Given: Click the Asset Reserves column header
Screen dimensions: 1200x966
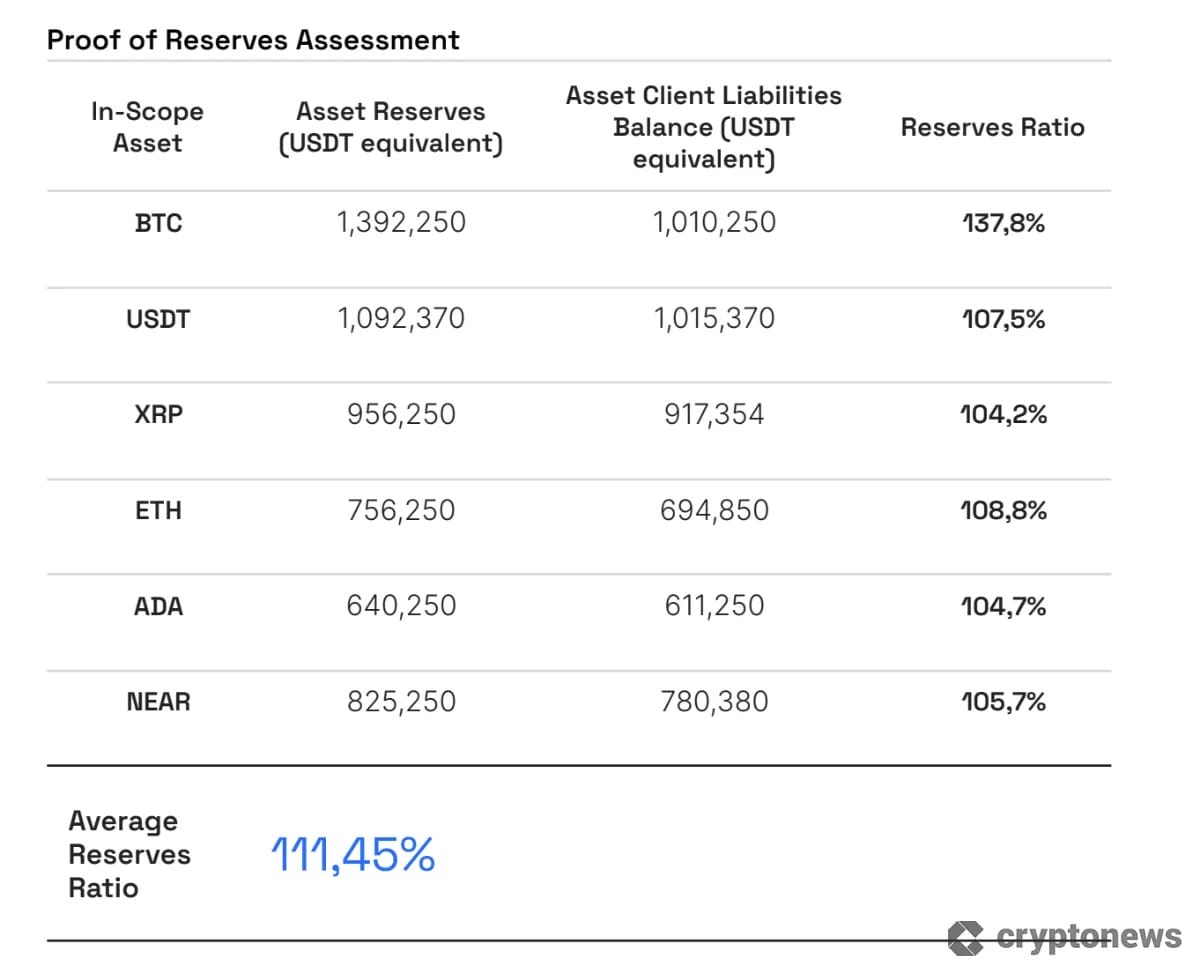Looking at the screenshot, I should pos(390,127).
